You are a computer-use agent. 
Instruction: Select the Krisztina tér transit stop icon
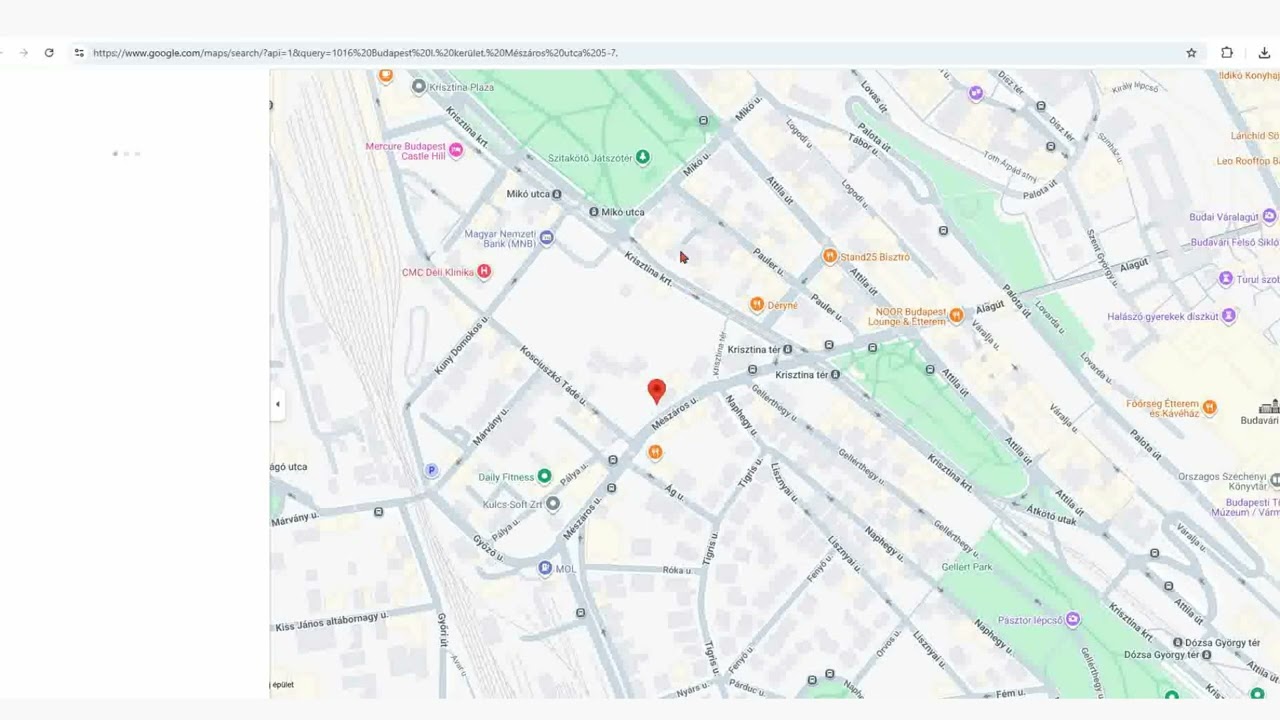point(787,349)
